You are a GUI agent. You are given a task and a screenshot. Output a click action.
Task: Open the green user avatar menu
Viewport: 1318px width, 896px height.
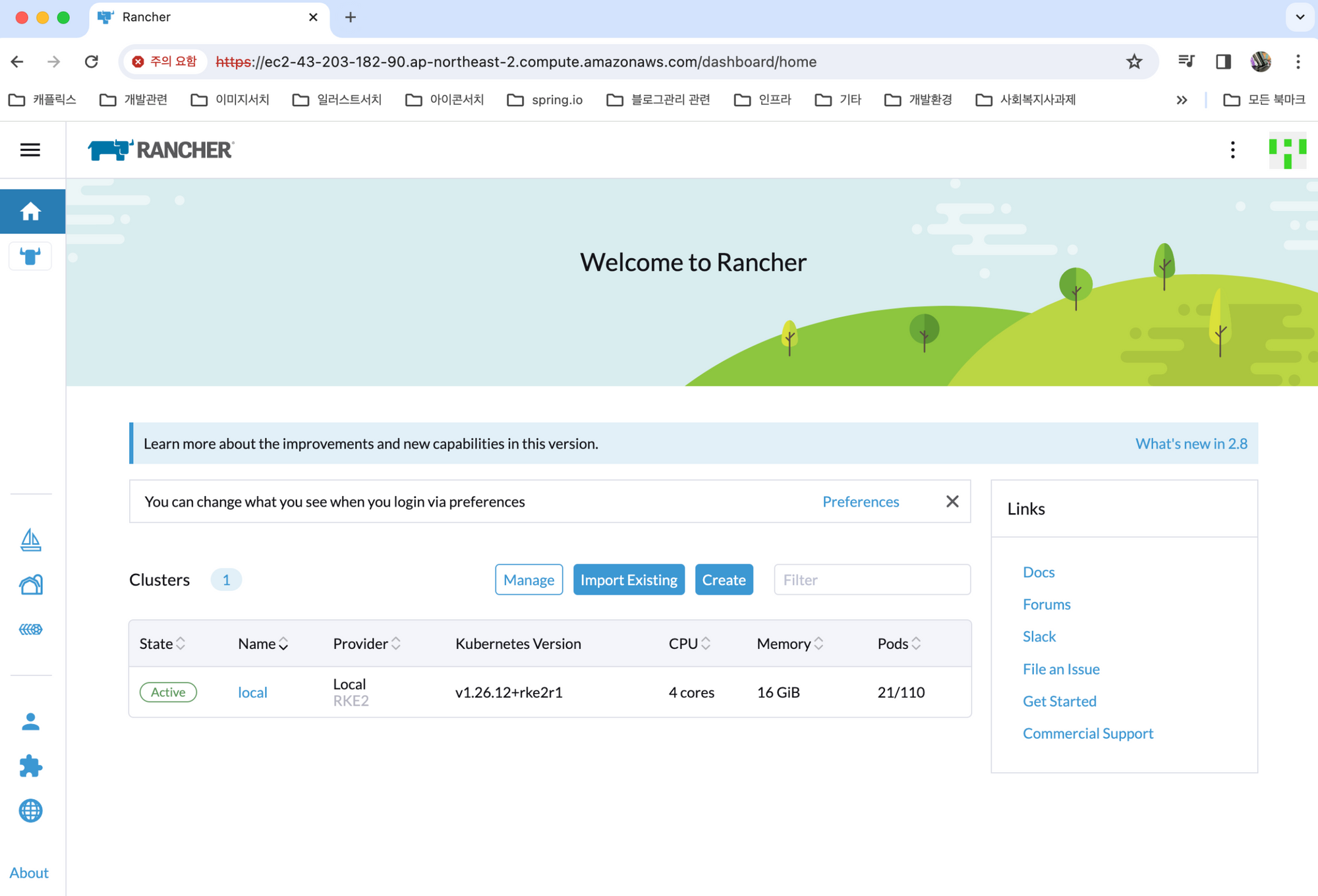tap(1287, 150)
